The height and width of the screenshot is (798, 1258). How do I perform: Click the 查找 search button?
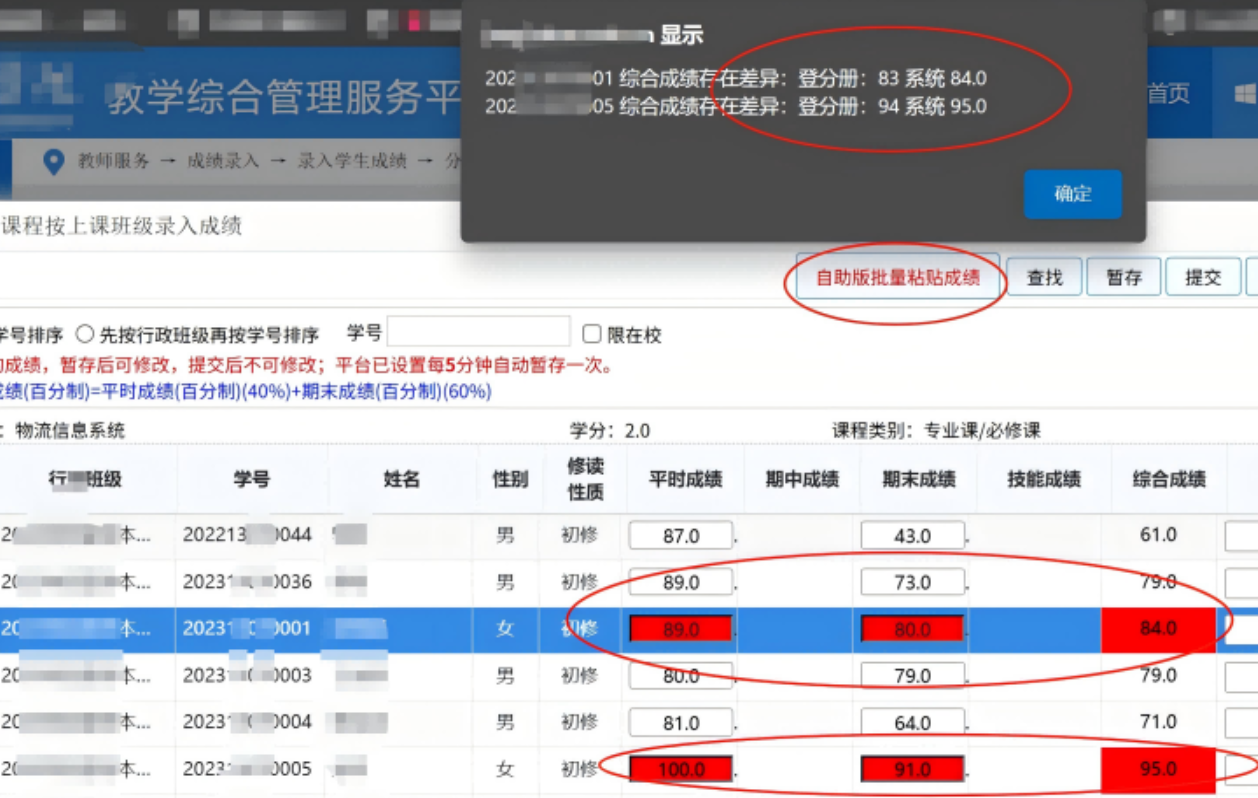[1044, 278]
